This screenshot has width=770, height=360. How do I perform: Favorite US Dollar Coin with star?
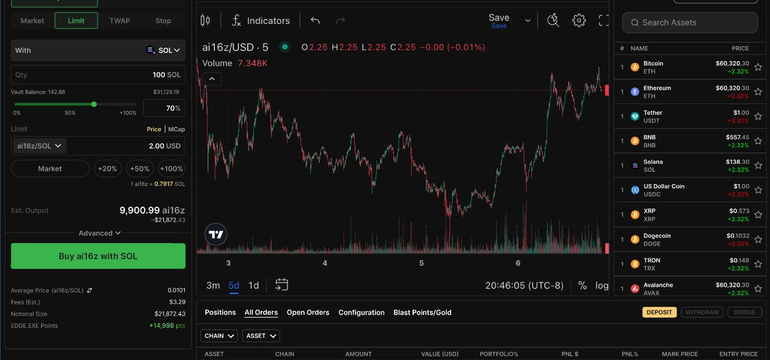(x=758, y=190)
